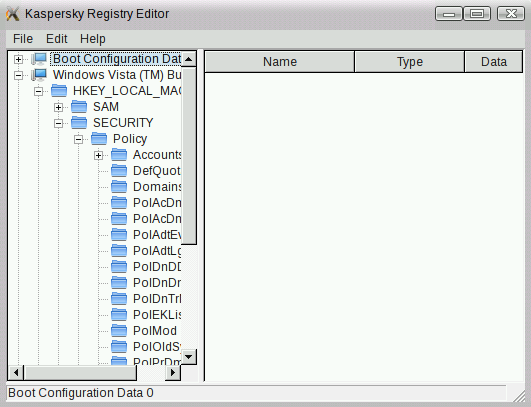Select the Domains key label
Image resolution: width=531 pixels, height=407 pixels.
(157, 187)
